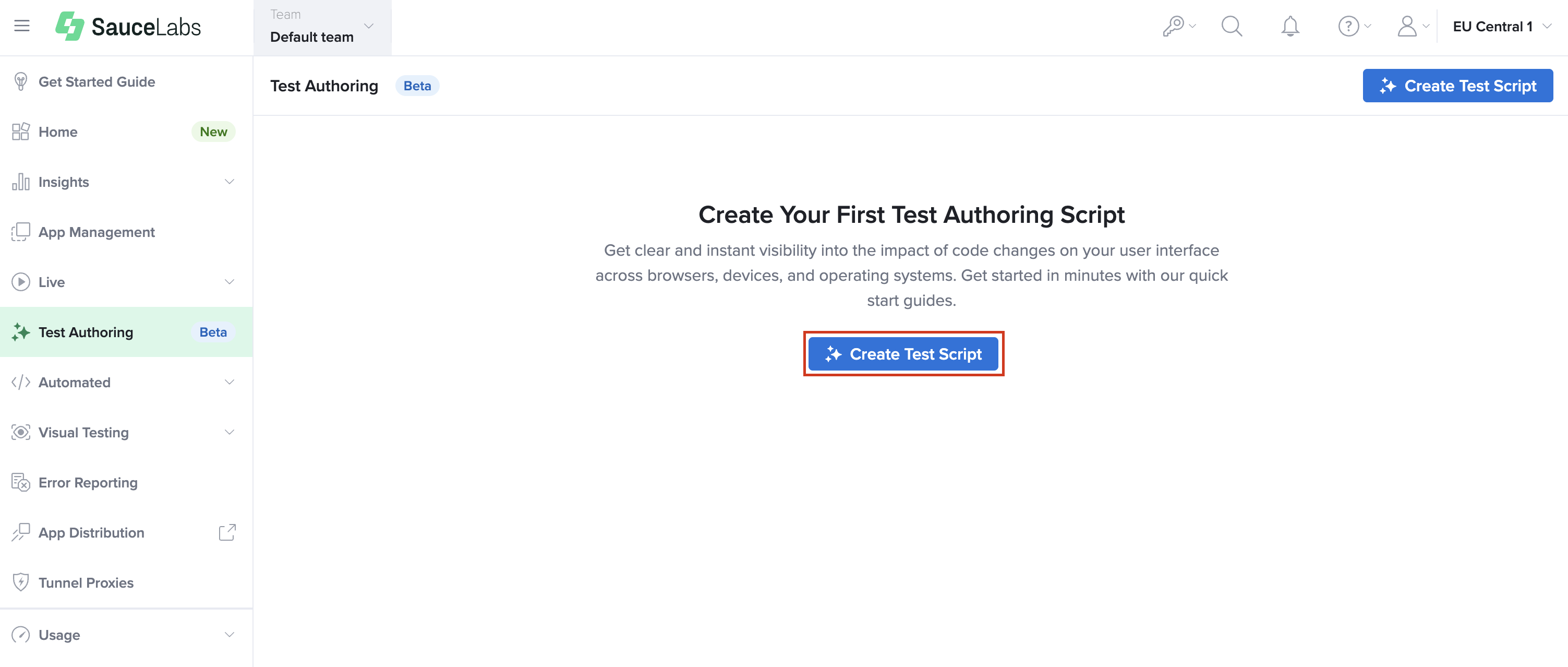The image size is (1568, 667).
Task: Click App Distribution external link icon
Action: [x=227, y=532]
